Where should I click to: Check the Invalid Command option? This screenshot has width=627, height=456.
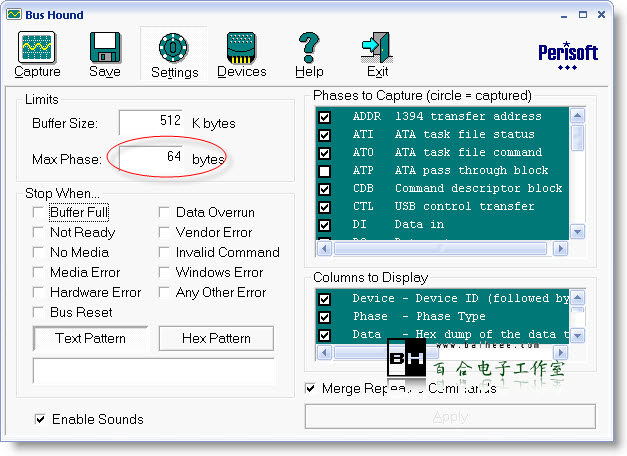pyautogui.click(x=164, y=252)
